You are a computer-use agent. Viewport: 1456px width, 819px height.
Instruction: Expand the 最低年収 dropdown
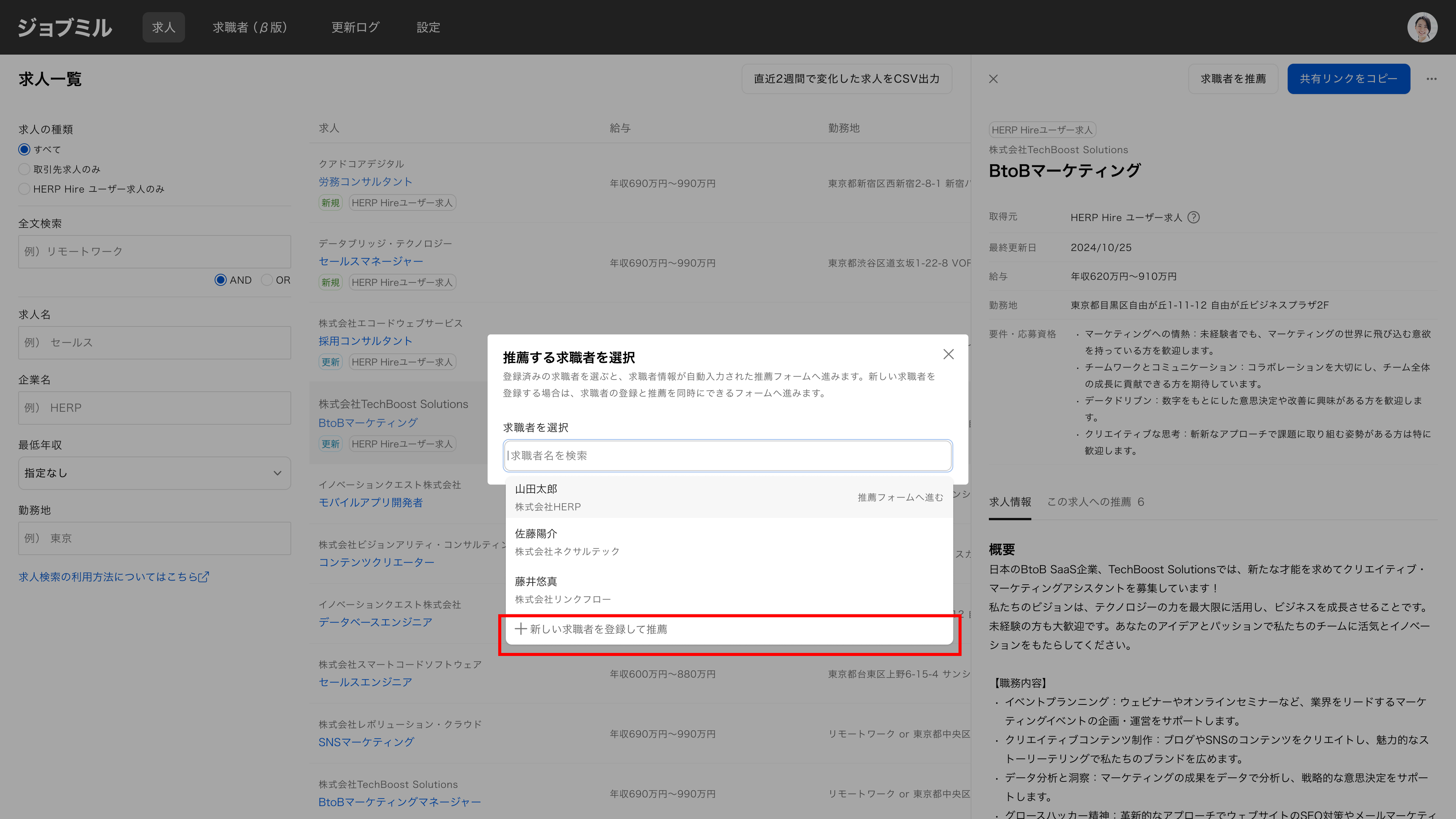tap(154, 473)
